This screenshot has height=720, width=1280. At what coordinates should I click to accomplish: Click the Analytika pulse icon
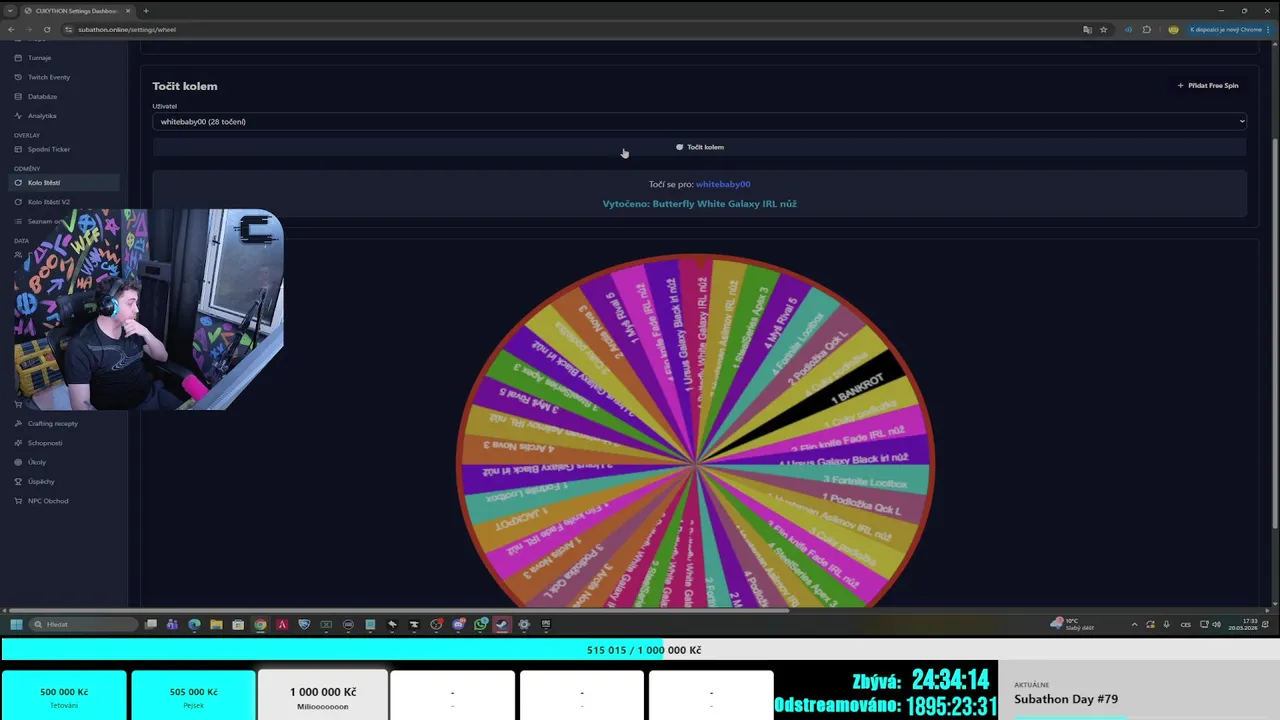point(18,116)
